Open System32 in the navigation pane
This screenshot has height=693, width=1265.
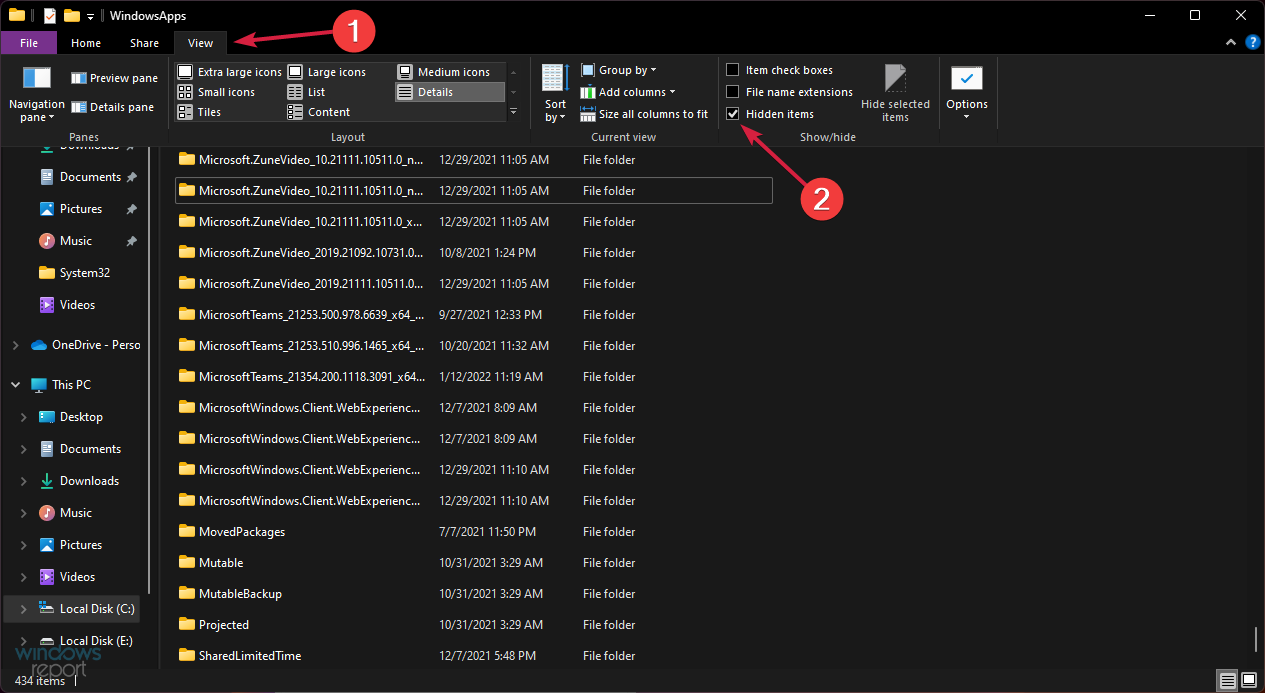(84, 273)
